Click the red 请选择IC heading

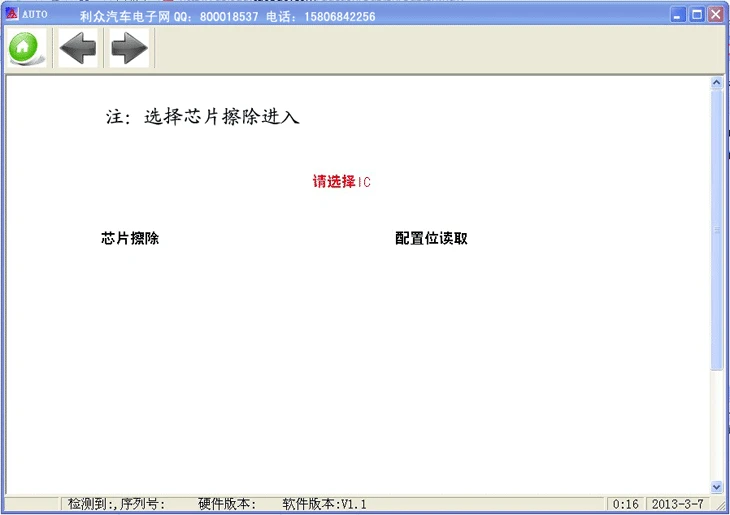pos(341,181)
